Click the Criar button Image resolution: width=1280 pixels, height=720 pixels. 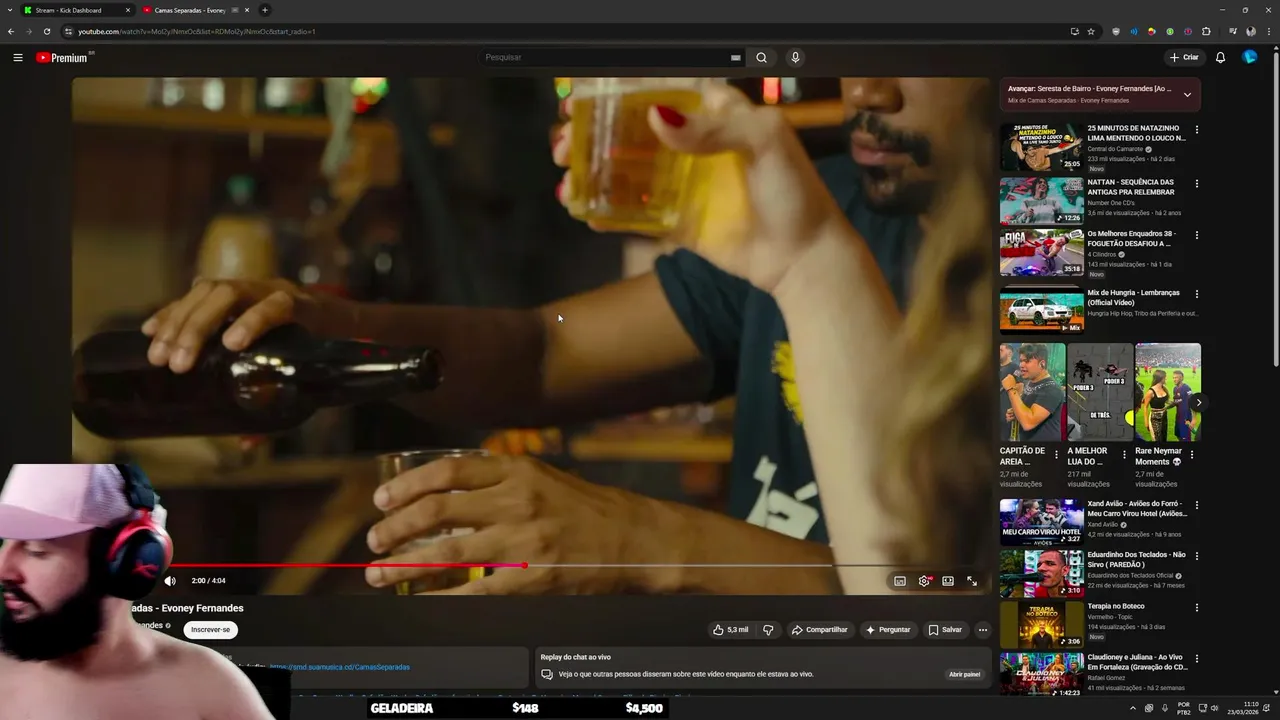(x=1184, y=57)
